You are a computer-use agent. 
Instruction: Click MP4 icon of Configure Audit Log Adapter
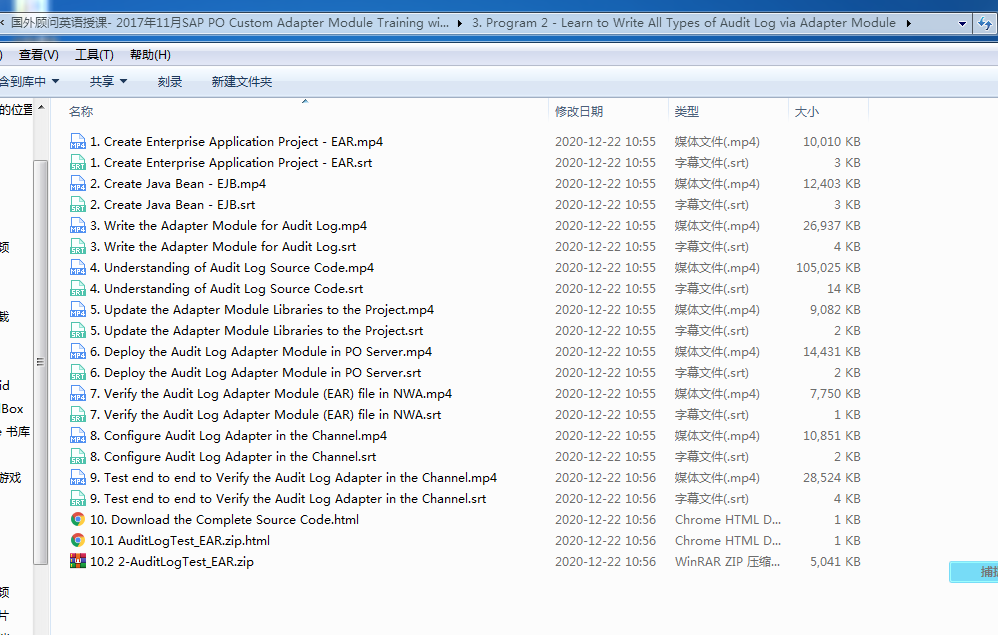coord(78,435)
